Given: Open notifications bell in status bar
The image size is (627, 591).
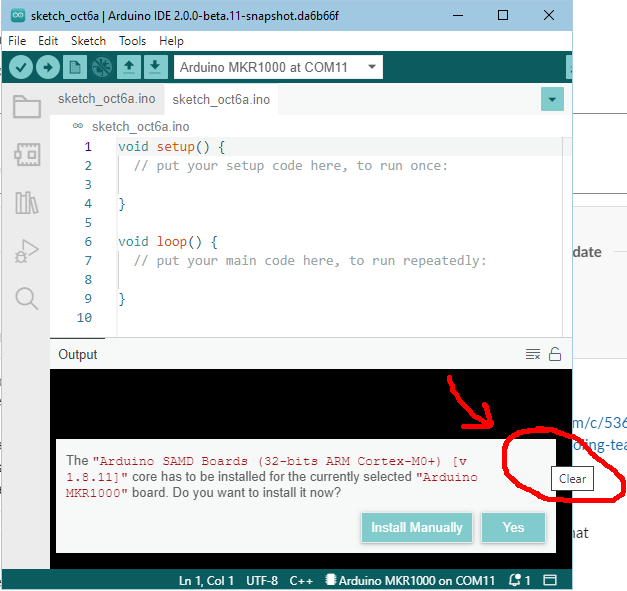Looking at the screenshot, I should pos(518,580).
